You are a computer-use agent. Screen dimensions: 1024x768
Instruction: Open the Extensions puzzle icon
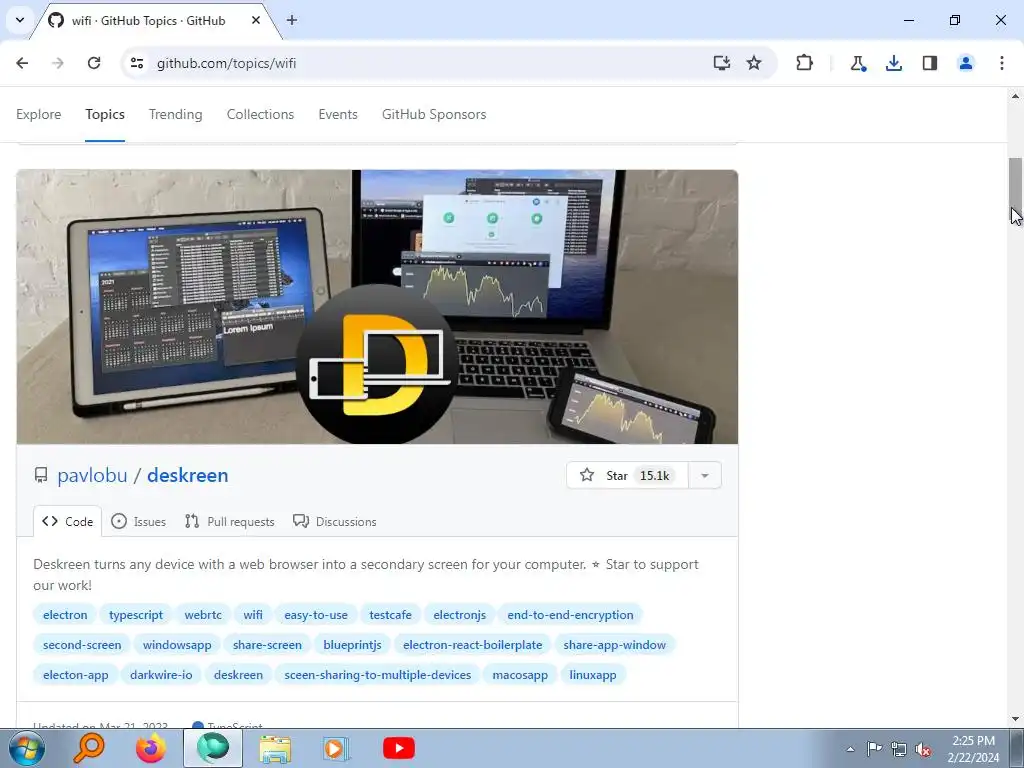click(x=805, y=63)
